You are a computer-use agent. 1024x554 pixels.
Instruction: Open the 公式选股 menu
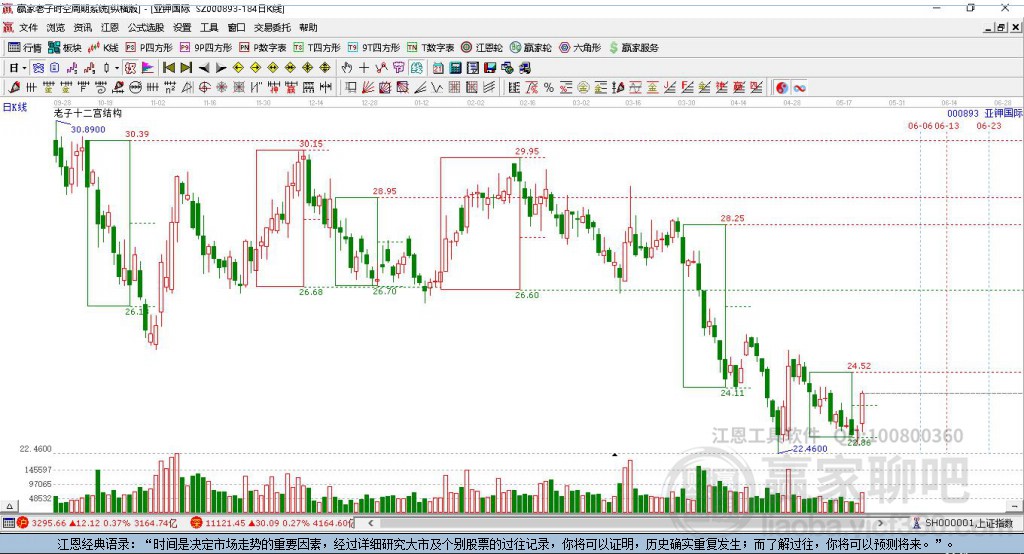pos(146,27)
